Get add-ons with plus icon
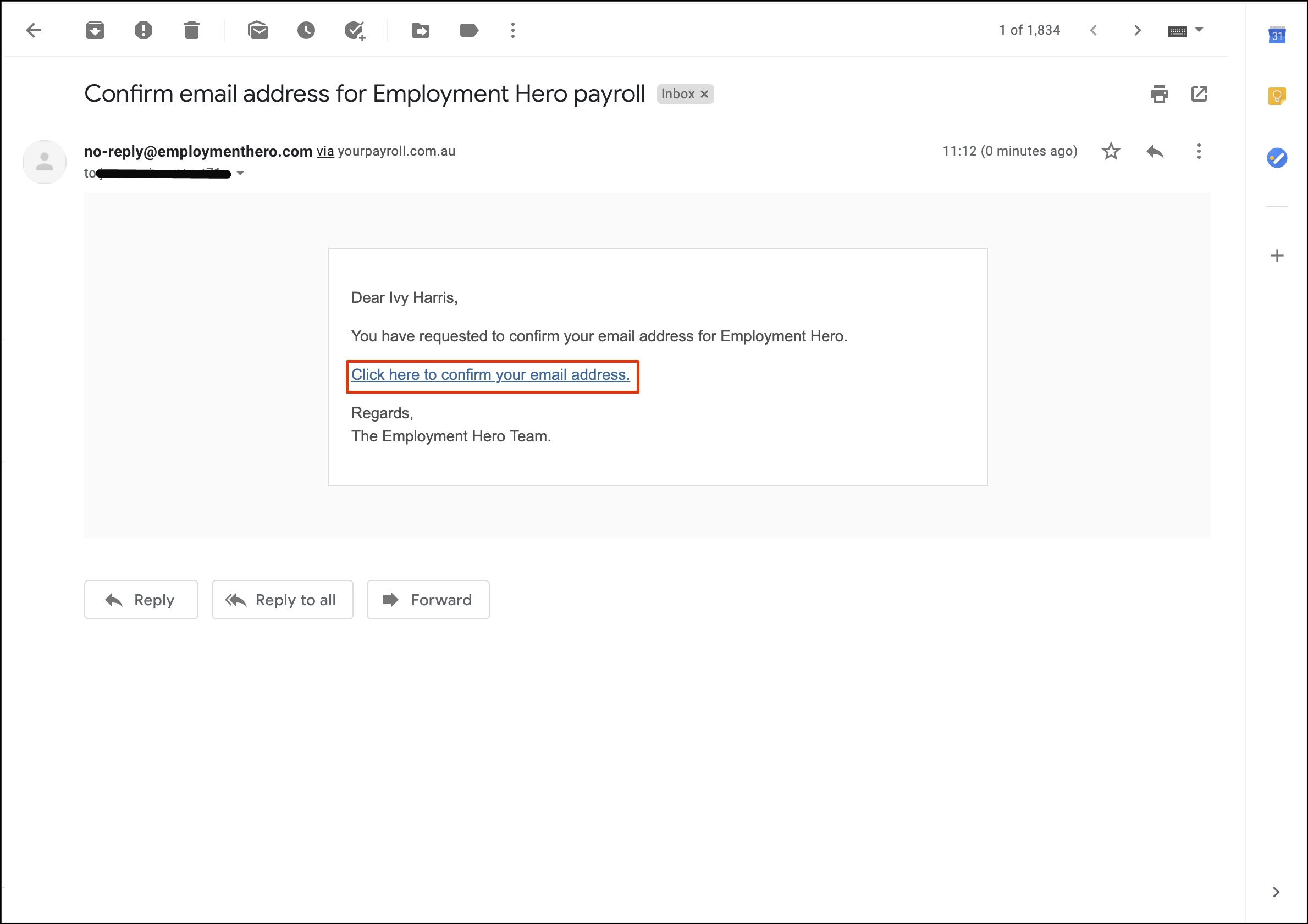 point(1277,256)
